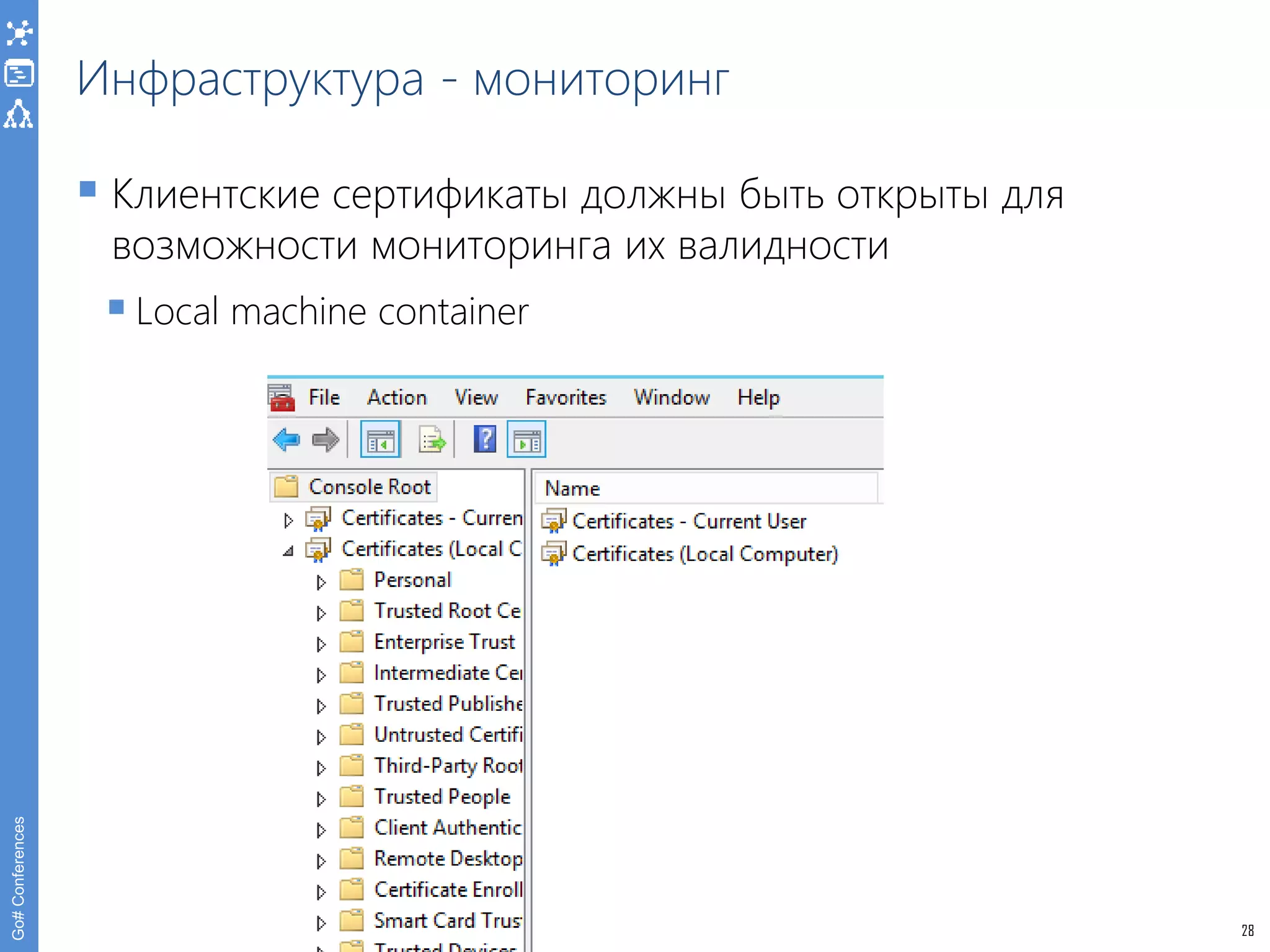This screenshot has height=952, width=1270.
Task: Click the blue Back arrow toolbar icon
Action: coord(286,440)
